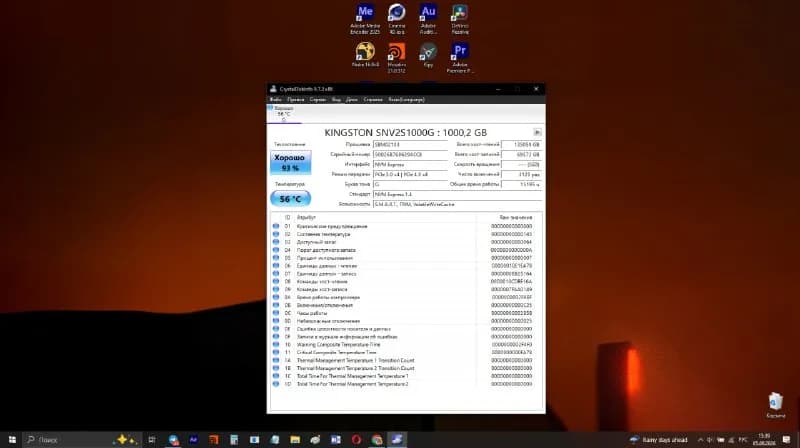Click the total host writes value field
Viewport: 800px width, 448px height.
(521, 154)
